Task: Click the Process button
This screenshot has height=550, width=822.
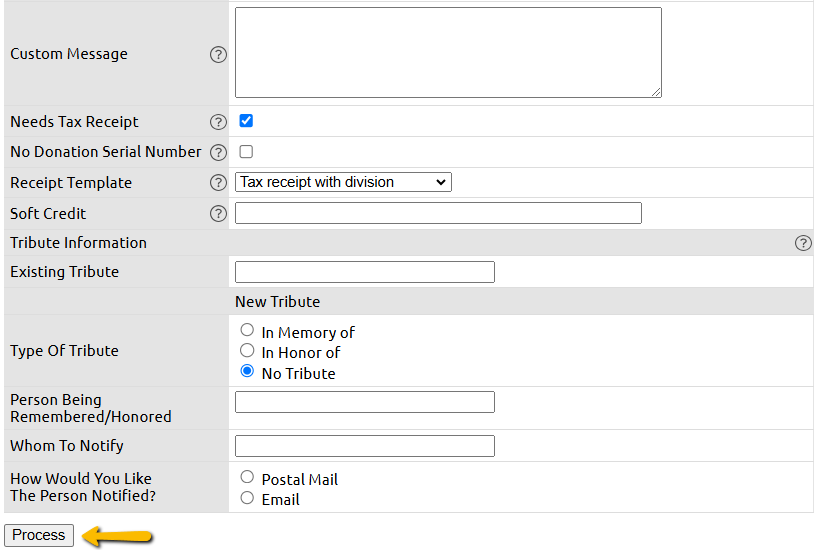Action: pyautogui.click(x=39, y=535)
